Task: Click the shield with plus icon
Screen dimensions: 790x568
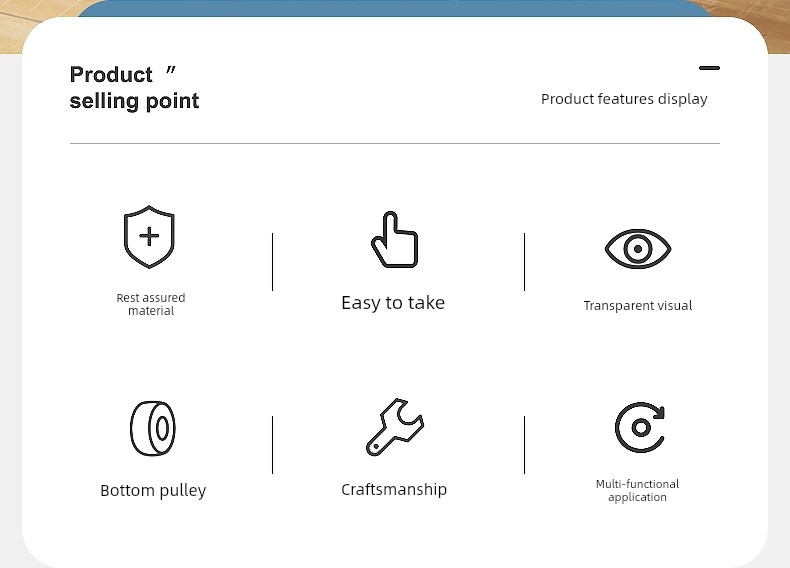Action: coord(149,236)
